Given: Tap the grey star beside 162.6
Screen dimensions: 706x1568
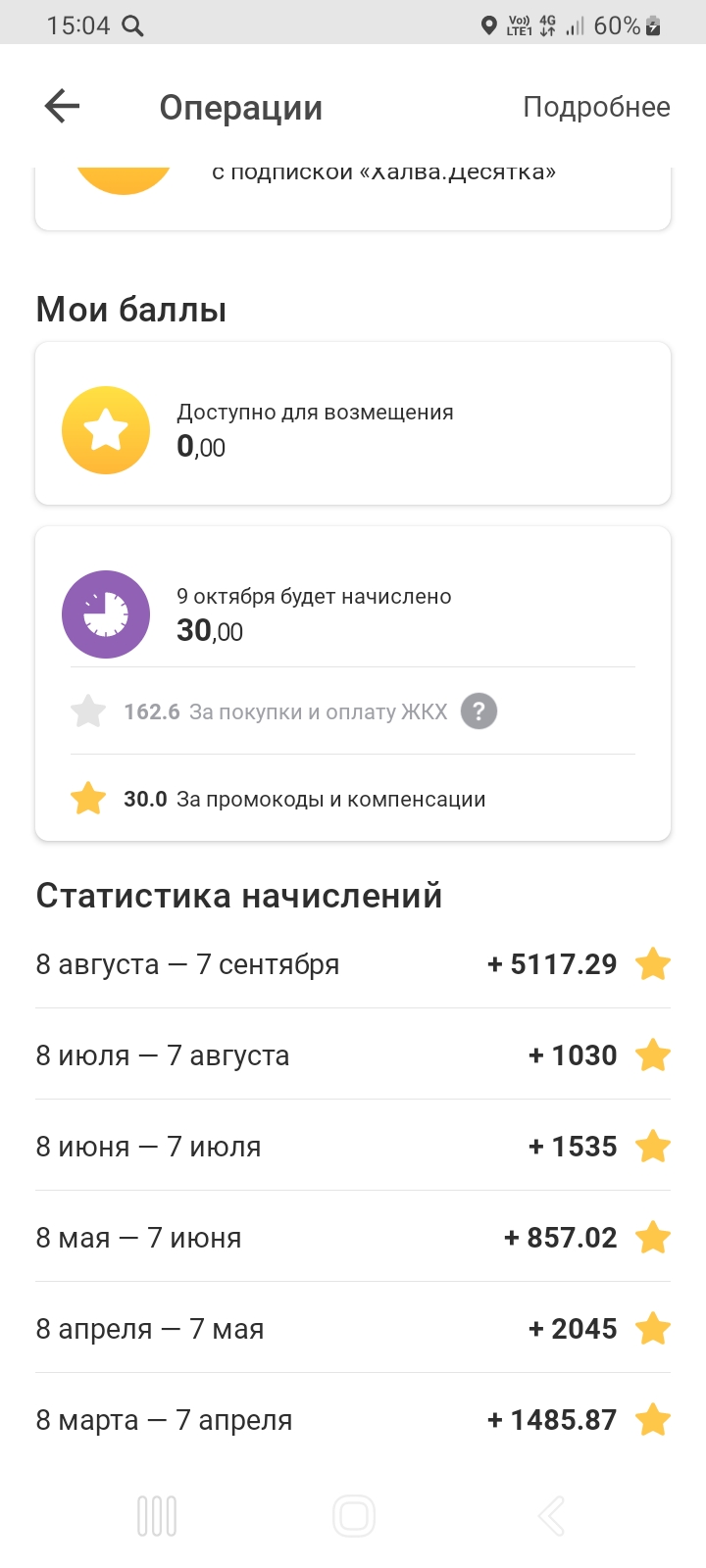Looking at the screenshot, I should click(88, 711).
